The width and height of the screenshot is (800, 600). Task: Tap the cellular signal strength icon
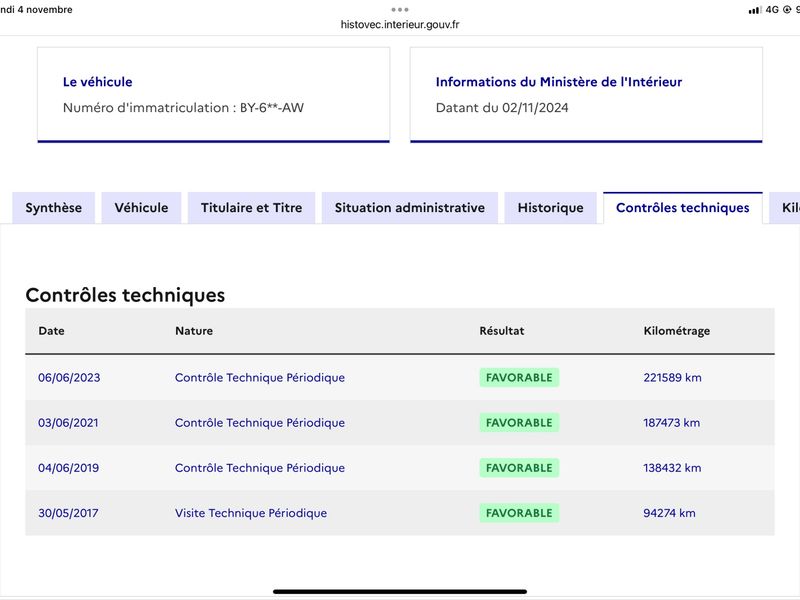tap(755, 10)
